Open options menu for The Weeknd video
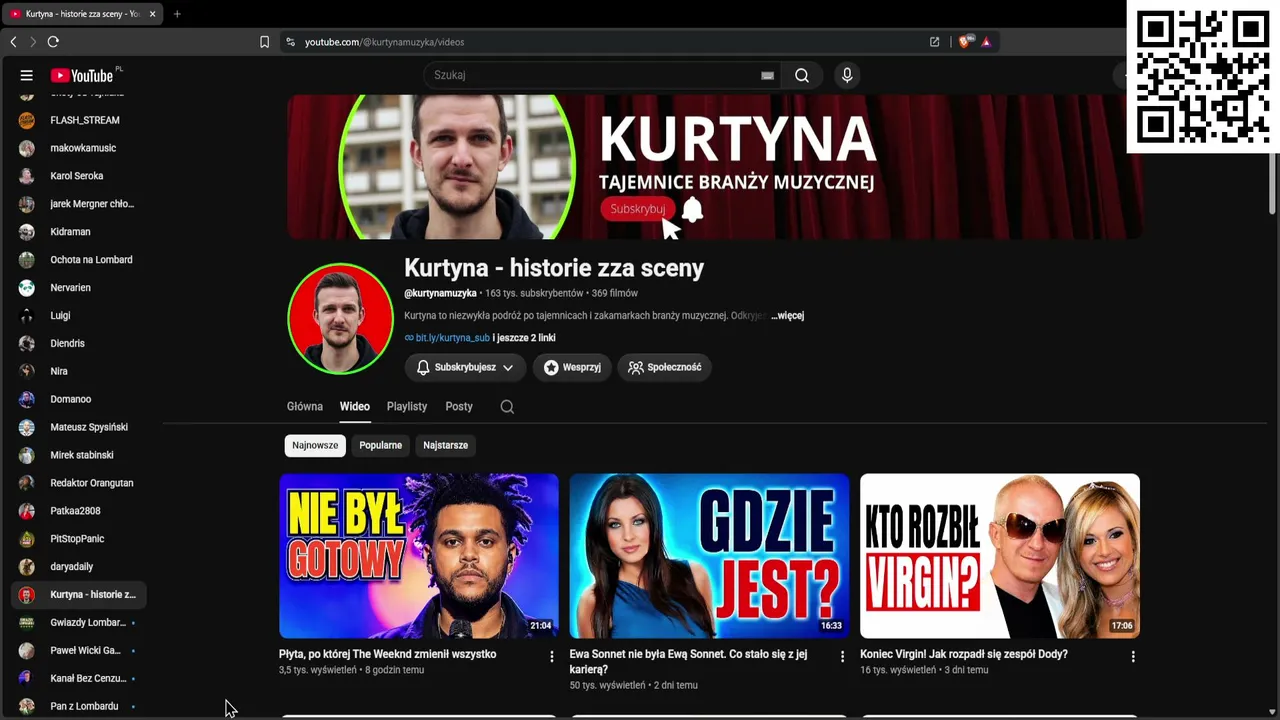 [x=552, y=657]
